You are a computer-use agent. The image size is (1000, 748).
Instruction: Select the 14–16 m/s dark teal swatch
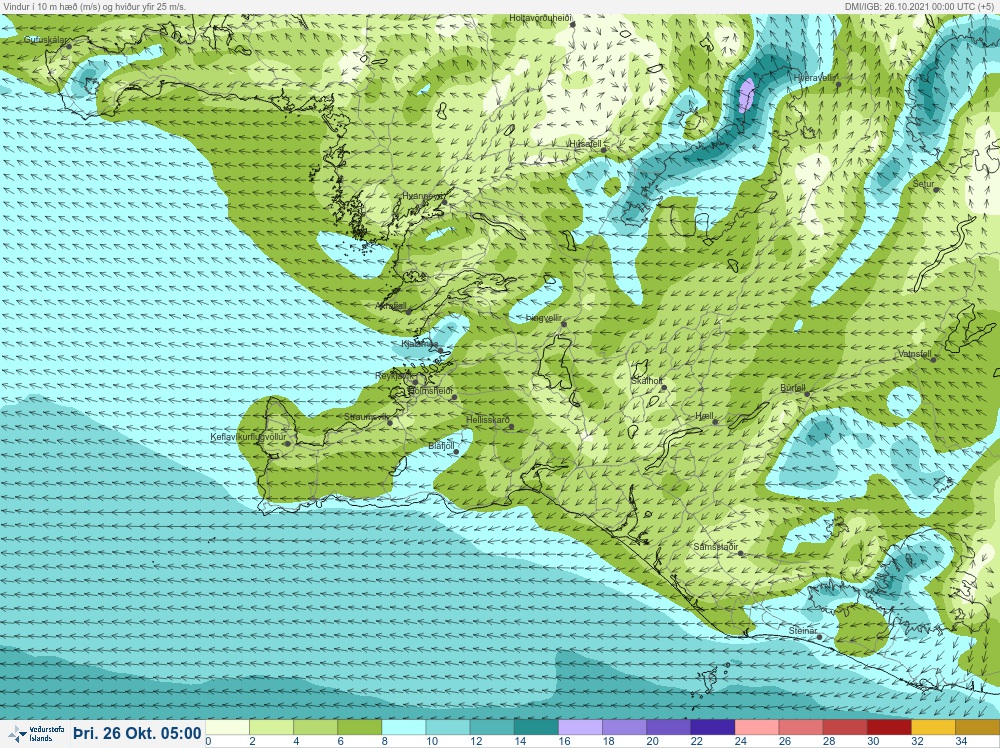coord(536,728)
